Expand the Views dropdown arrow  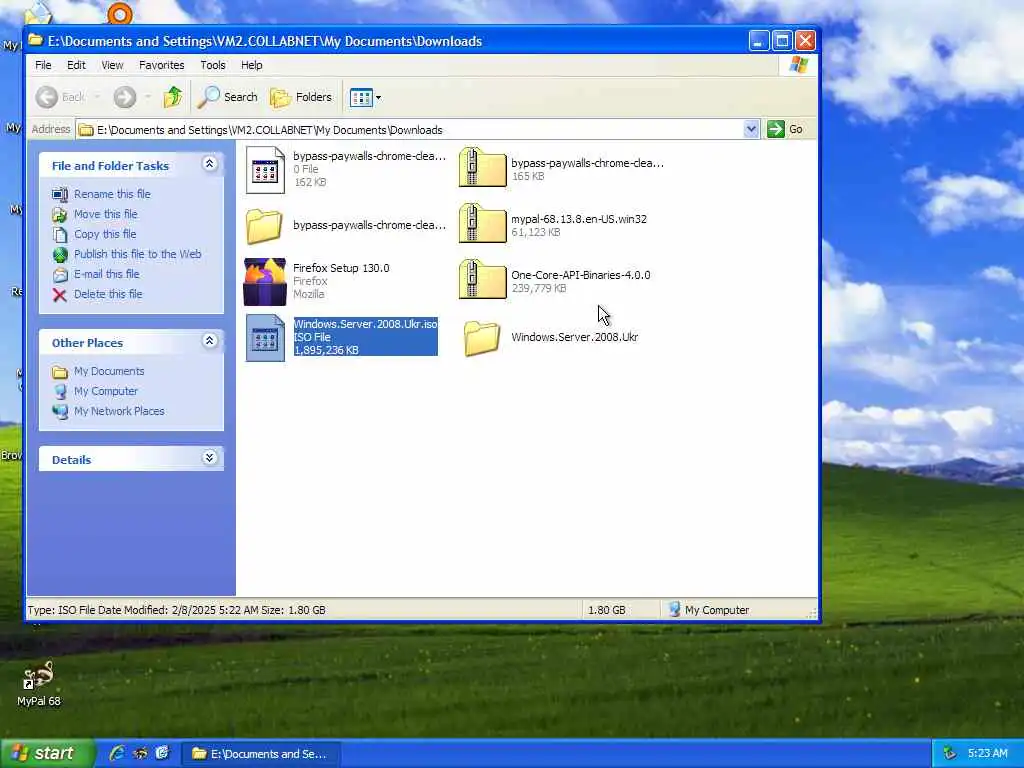pyautogui.click(x=378, y=98)
